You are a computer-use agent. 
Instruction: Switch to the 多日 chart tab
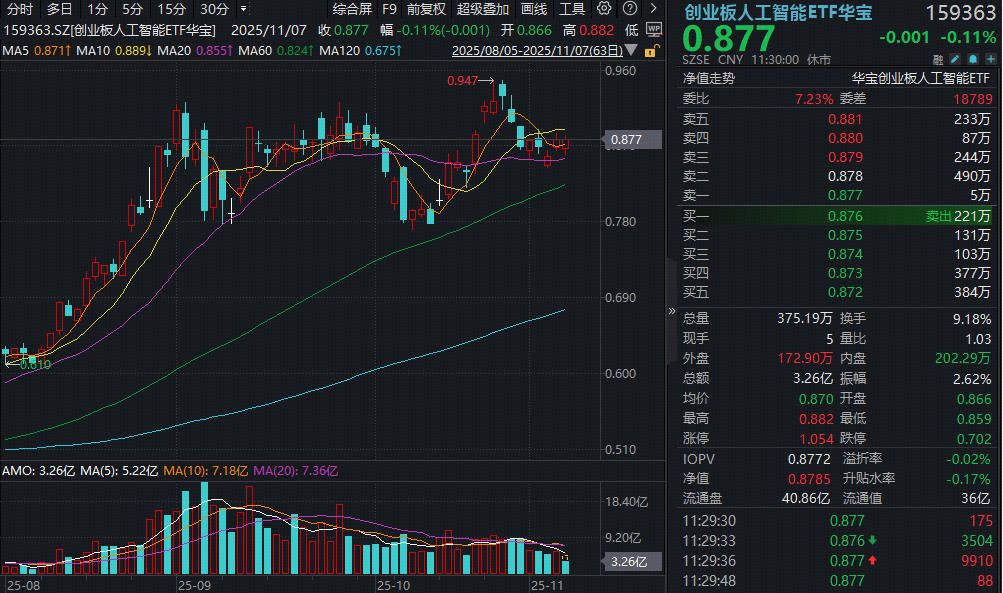(x=56, y=9)
